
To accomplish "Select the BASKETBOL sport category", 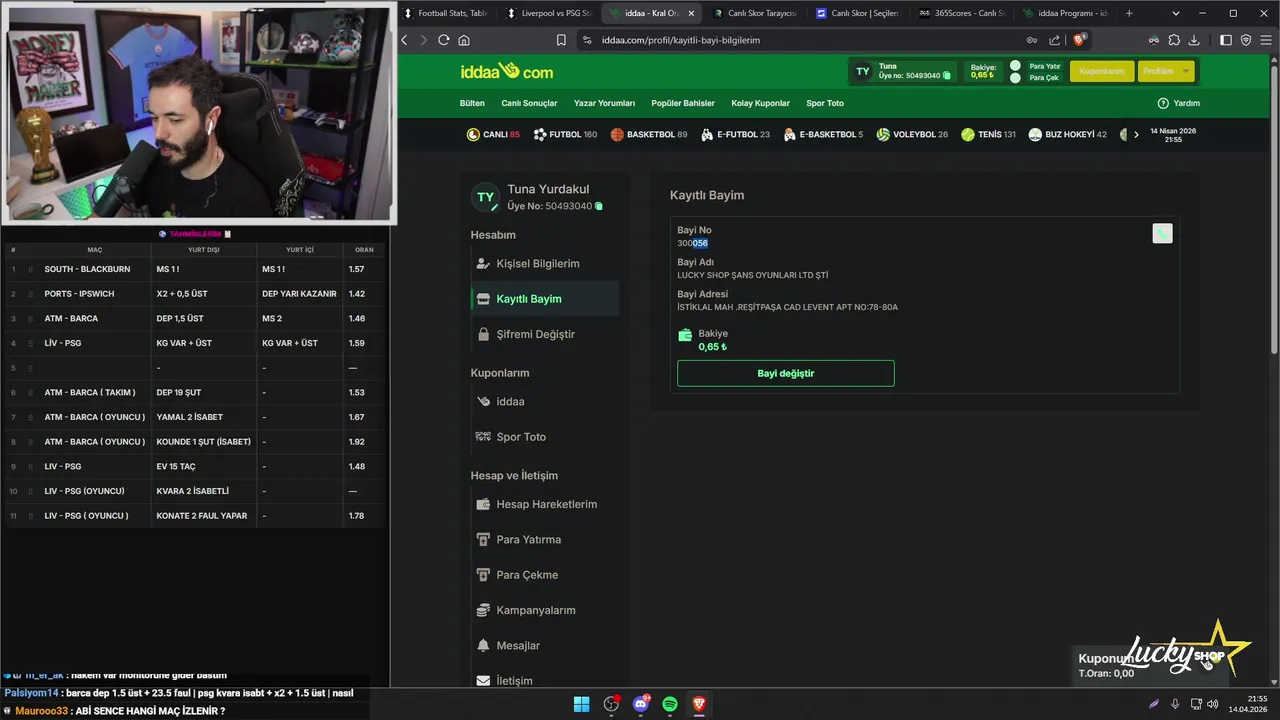I will click(649, 134).
